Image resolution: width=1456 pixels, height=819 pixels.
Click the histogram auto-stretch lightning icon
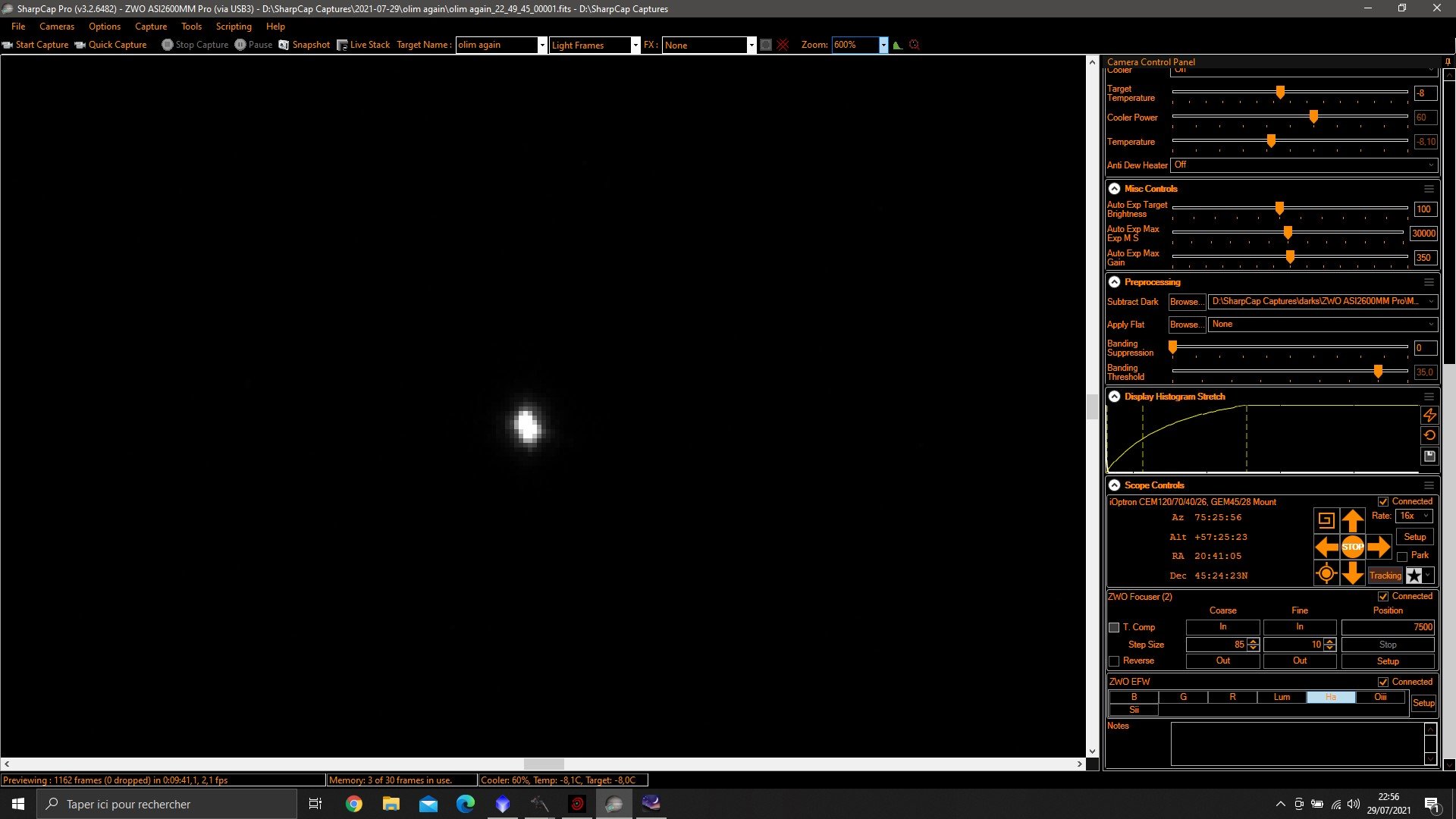point(1429,415)
